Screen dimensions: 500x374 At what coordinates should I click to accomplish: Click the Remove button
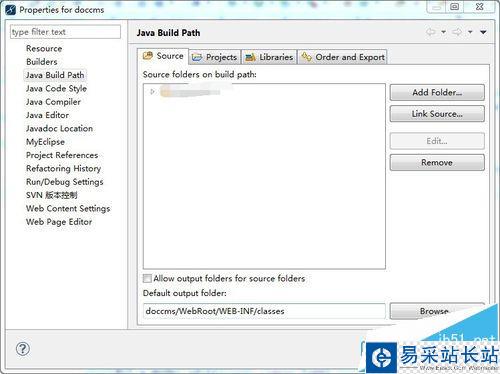coord(437,162)
